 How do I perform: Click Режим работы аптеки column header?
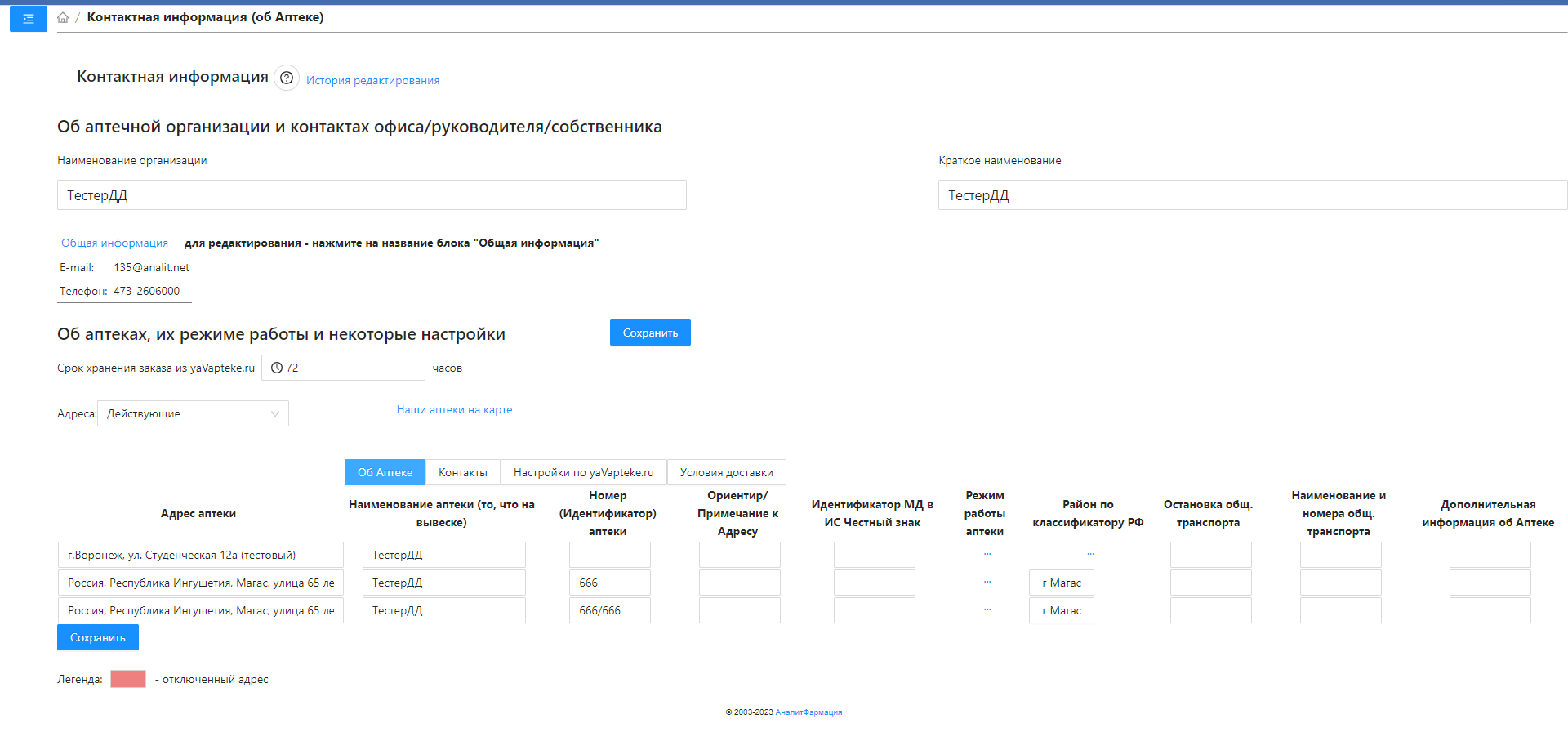pyautogui.click(x=985, y=513)
